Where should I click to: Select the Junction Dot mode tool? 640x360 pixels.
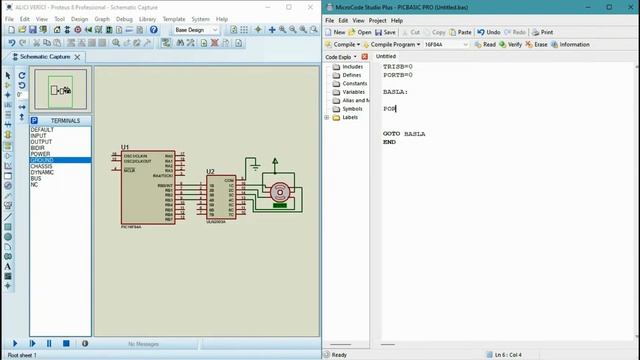tap(8, 95)
